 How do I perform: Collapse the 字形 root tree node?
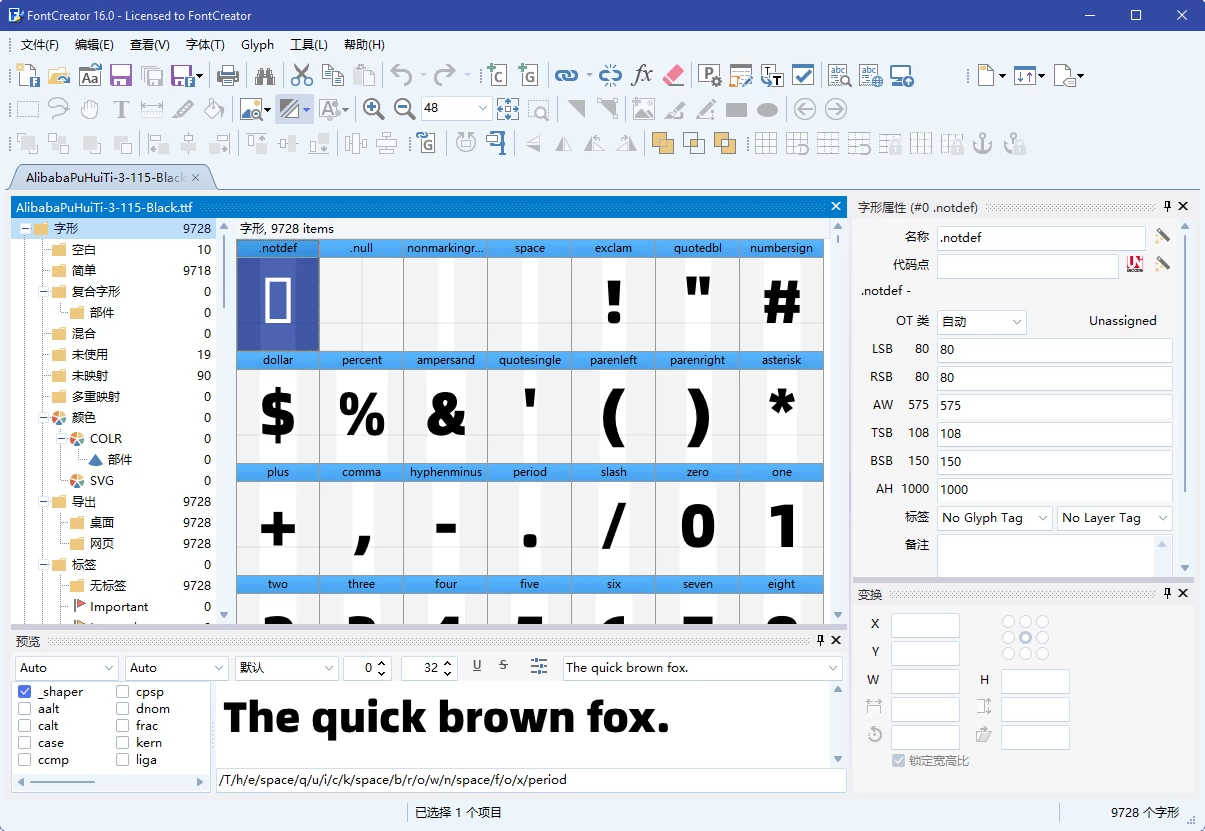pyautogui.click(x=24, y=229)
